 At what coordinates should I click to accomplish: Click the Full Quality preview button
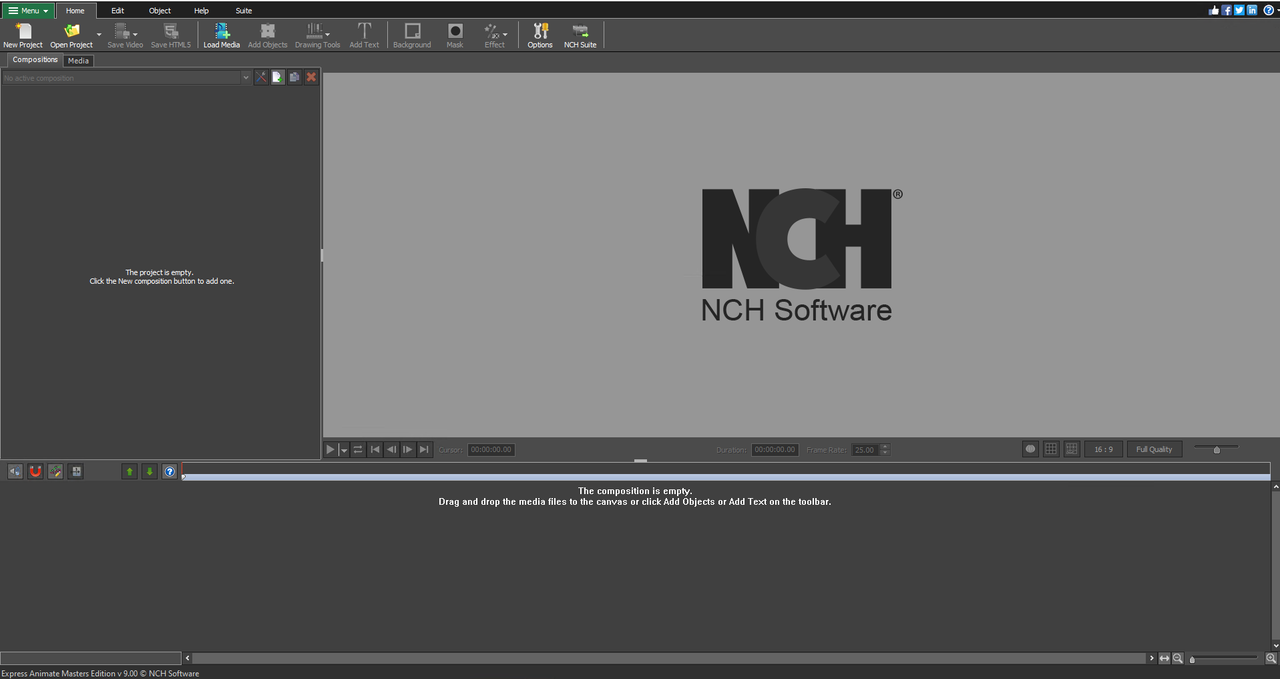point(1154,450)
